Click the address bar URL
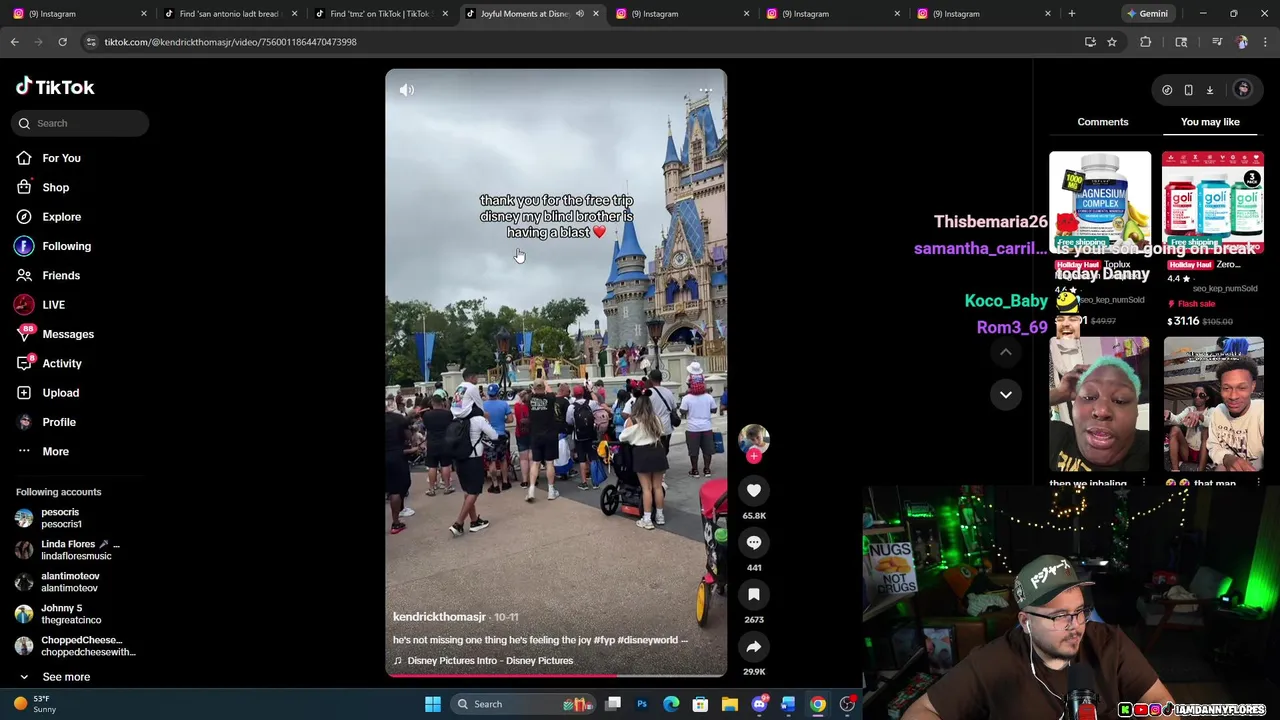 [231, 42]
